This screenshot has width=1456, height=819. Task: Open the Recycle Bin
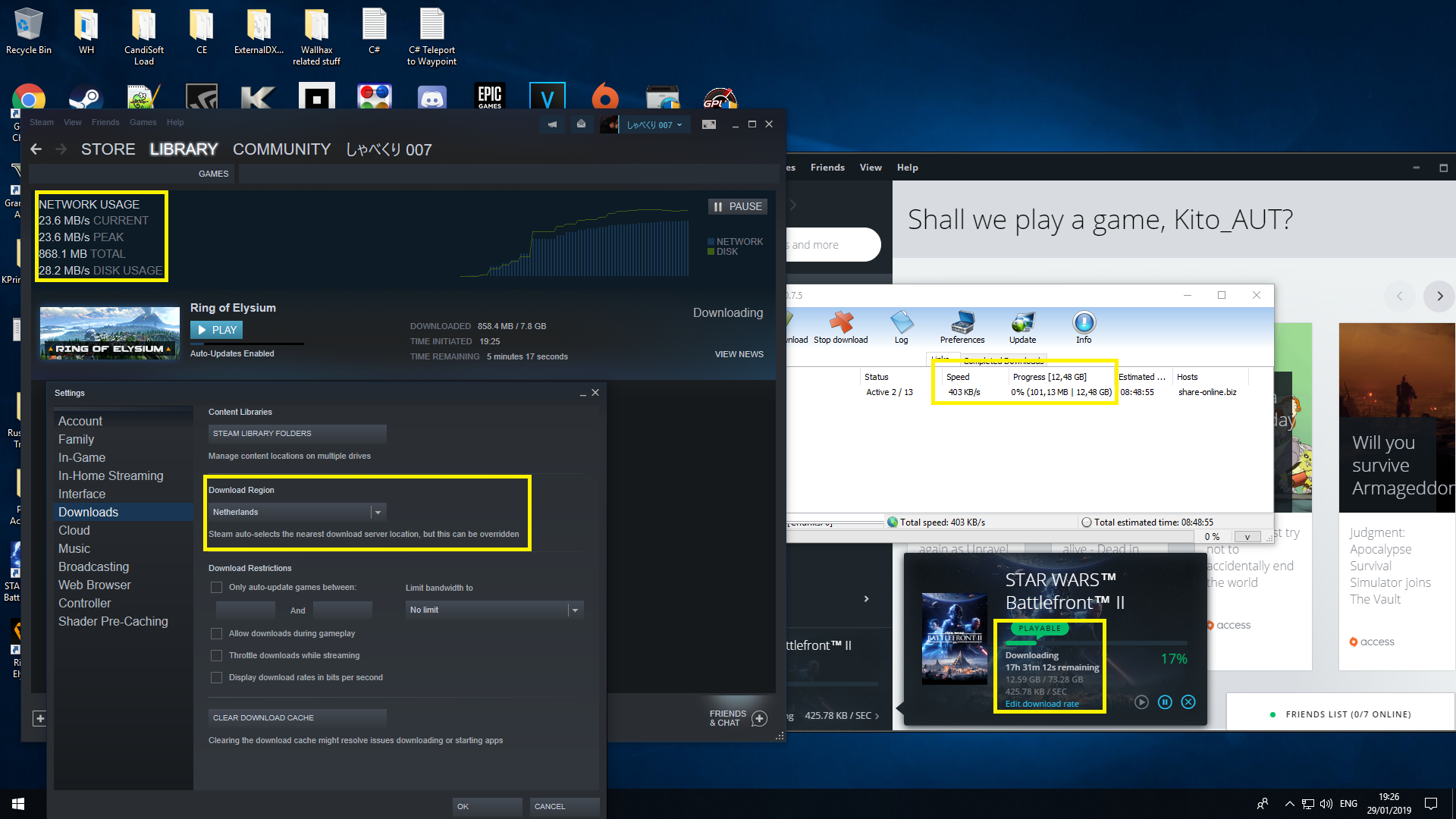29,31
